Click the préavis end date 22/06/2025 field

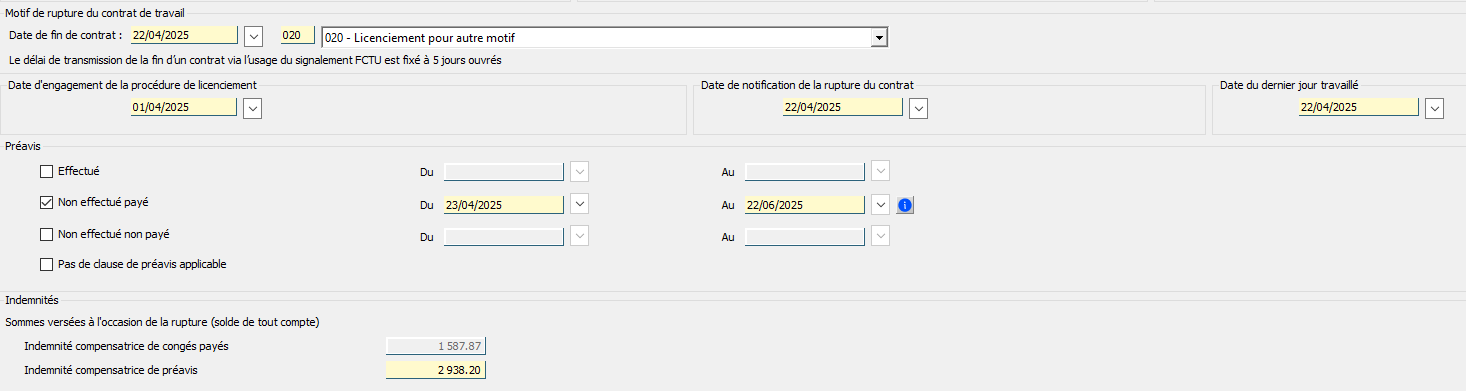click(805, 204)
